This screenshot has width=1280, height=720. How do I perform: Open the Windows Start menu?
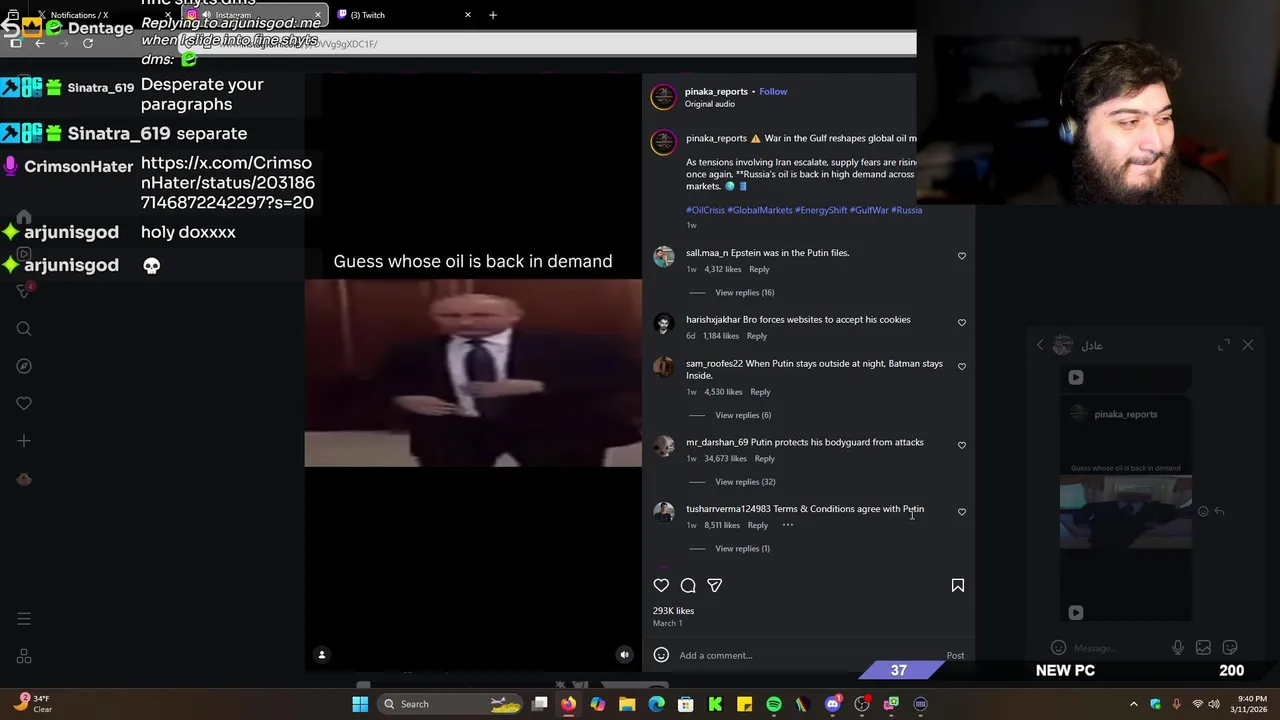[360, 704]
